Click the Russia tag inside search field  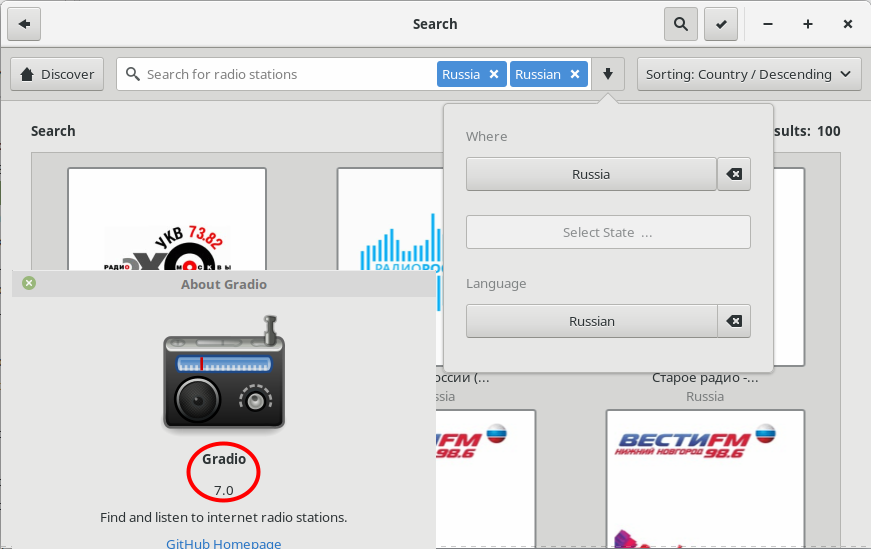click(x=461, y=74)
